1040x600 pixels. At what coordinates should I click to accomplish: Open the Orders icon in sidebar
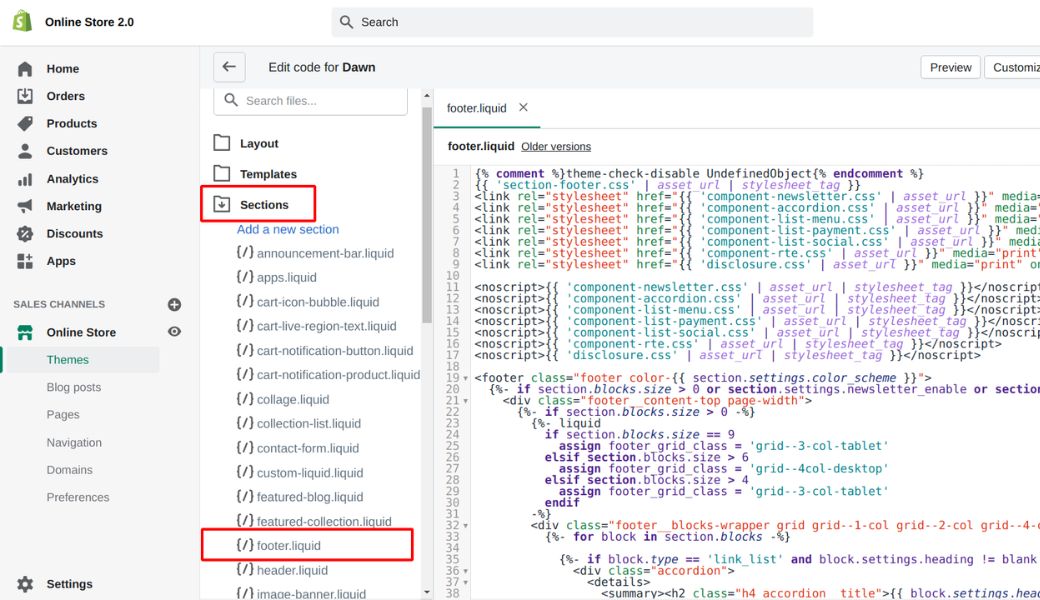(x=25, y=96)
